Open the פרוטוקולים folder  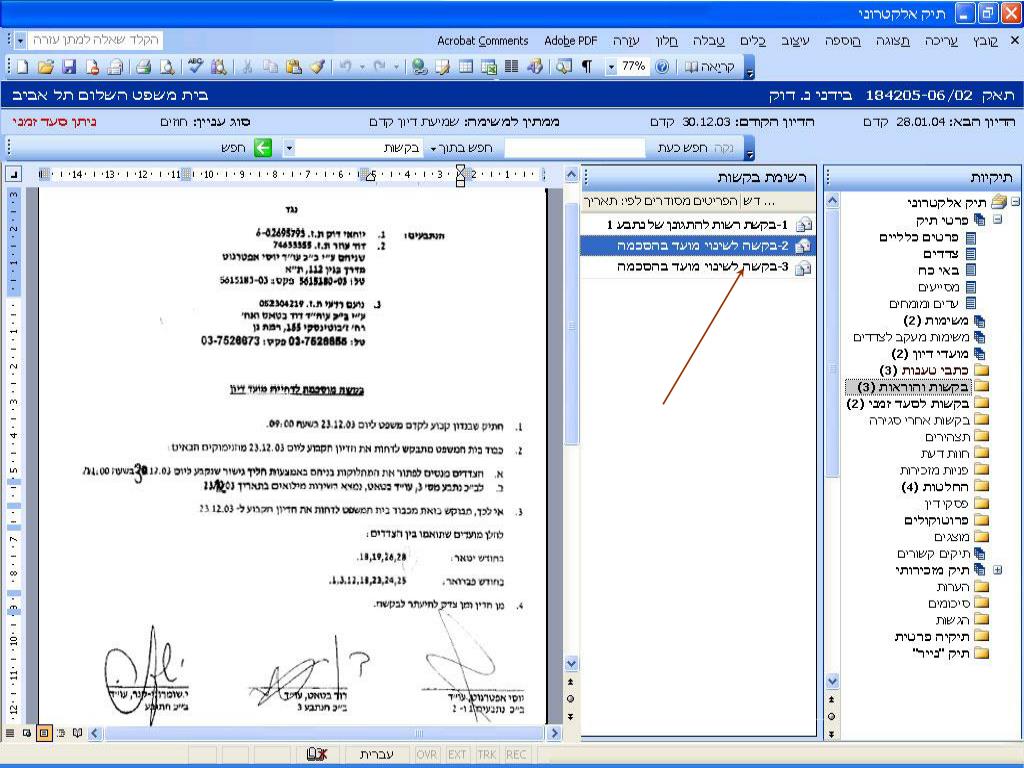pos(946,520)
